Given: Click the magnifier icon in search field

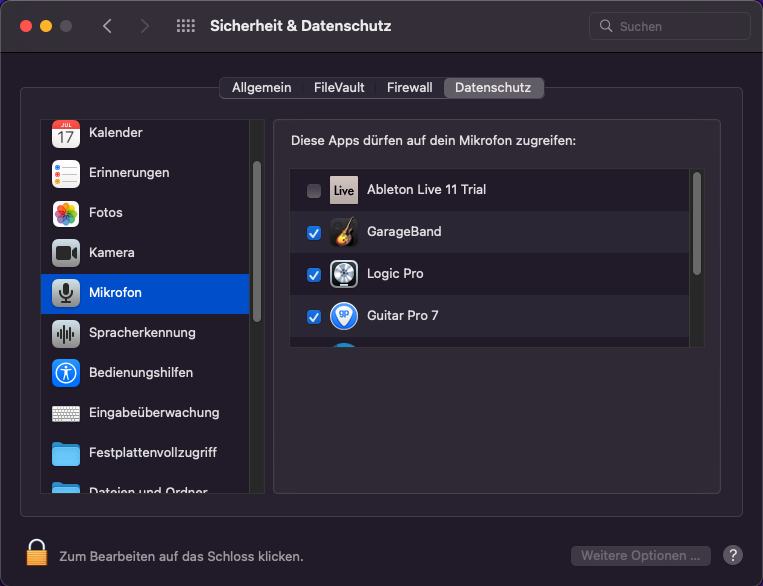Looking at the screenshot, I should tap(606, 26).
